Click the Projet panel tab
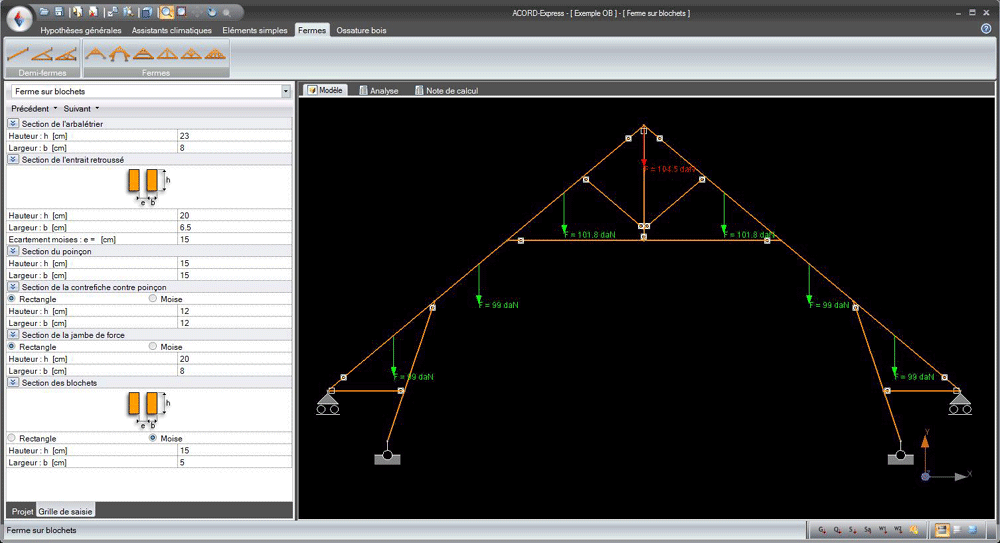This screenshot has height=543, width=1000. point(22,511)
